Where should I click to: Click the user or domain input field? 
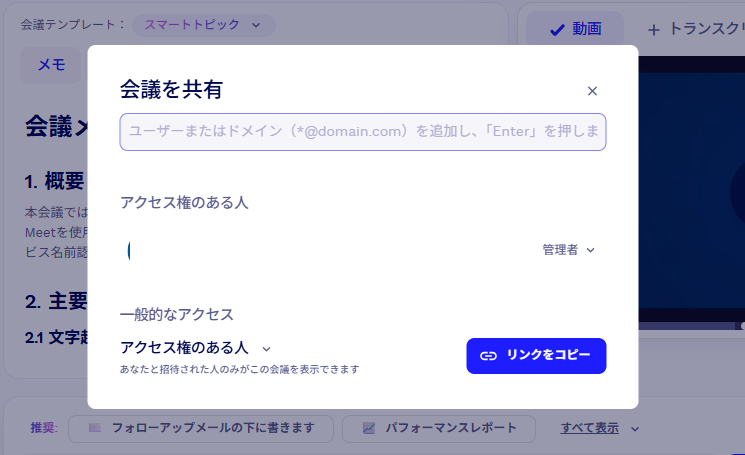pos(363,132)
